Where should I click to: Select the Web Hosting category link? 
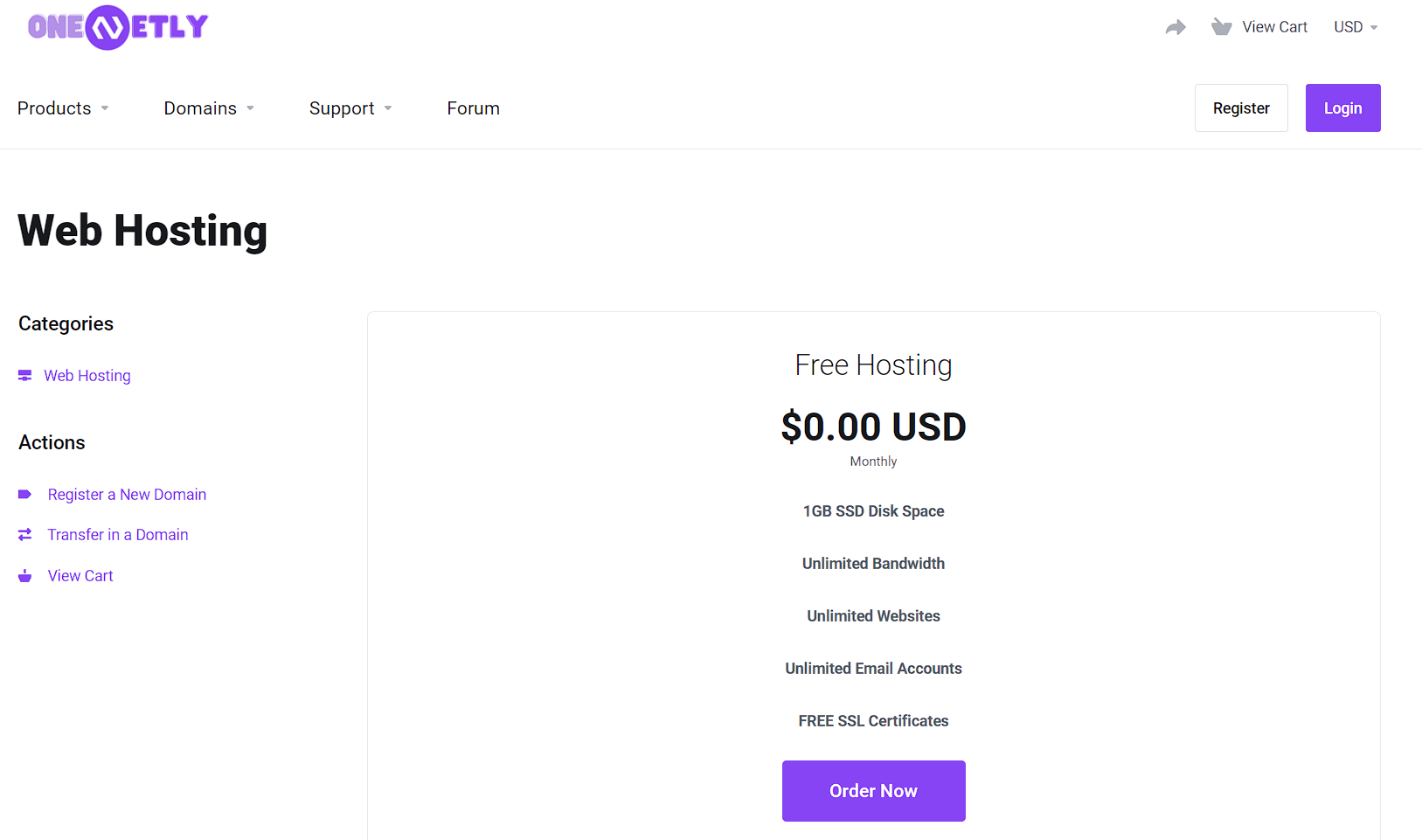point(87,376)
